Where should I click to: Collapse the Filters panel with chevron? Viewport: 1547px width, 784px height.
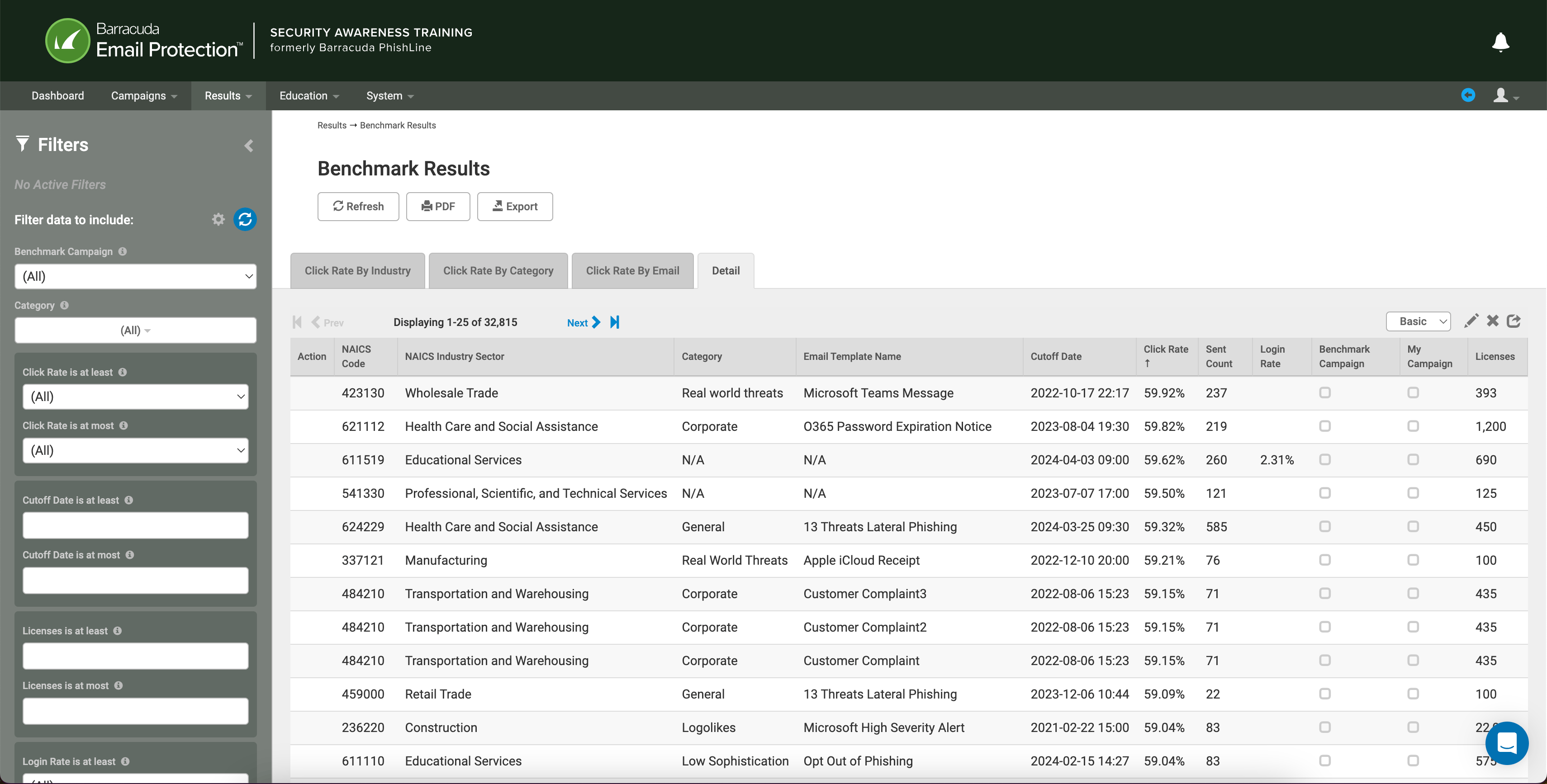pos(249,145)
